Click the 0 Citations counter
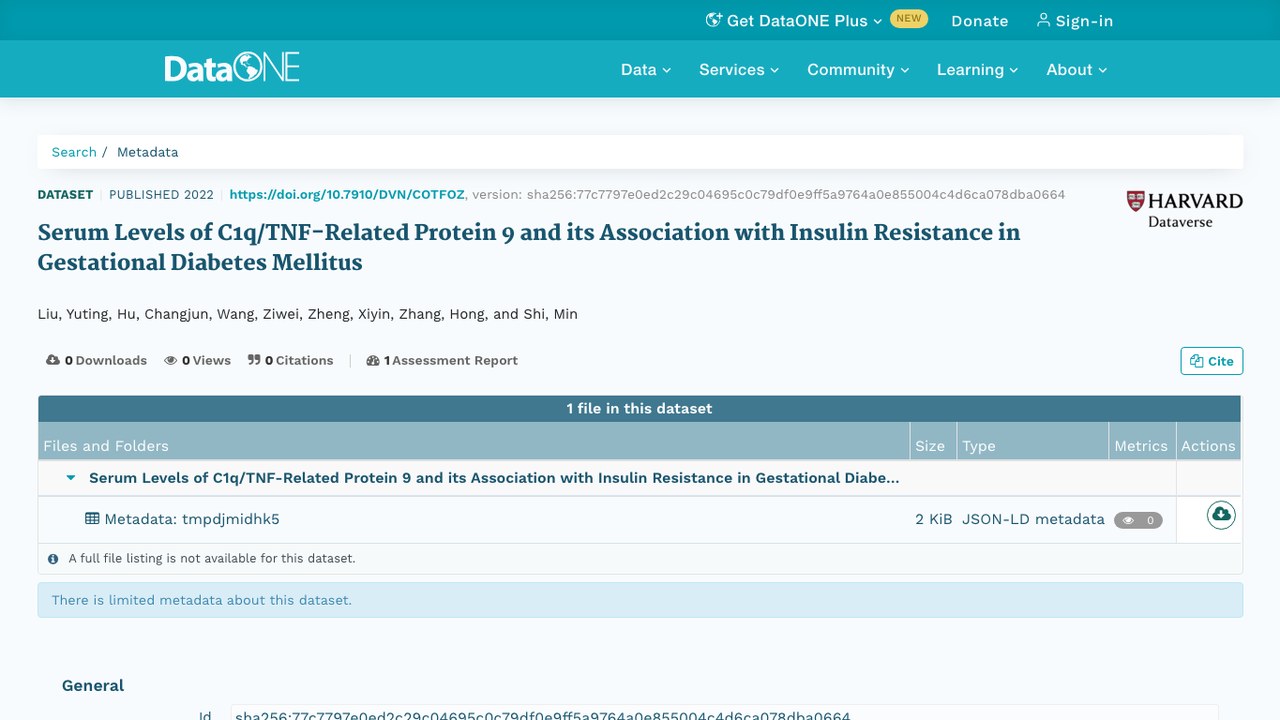This screenshot has height=720, width=1280. click(x=291, y=361)
